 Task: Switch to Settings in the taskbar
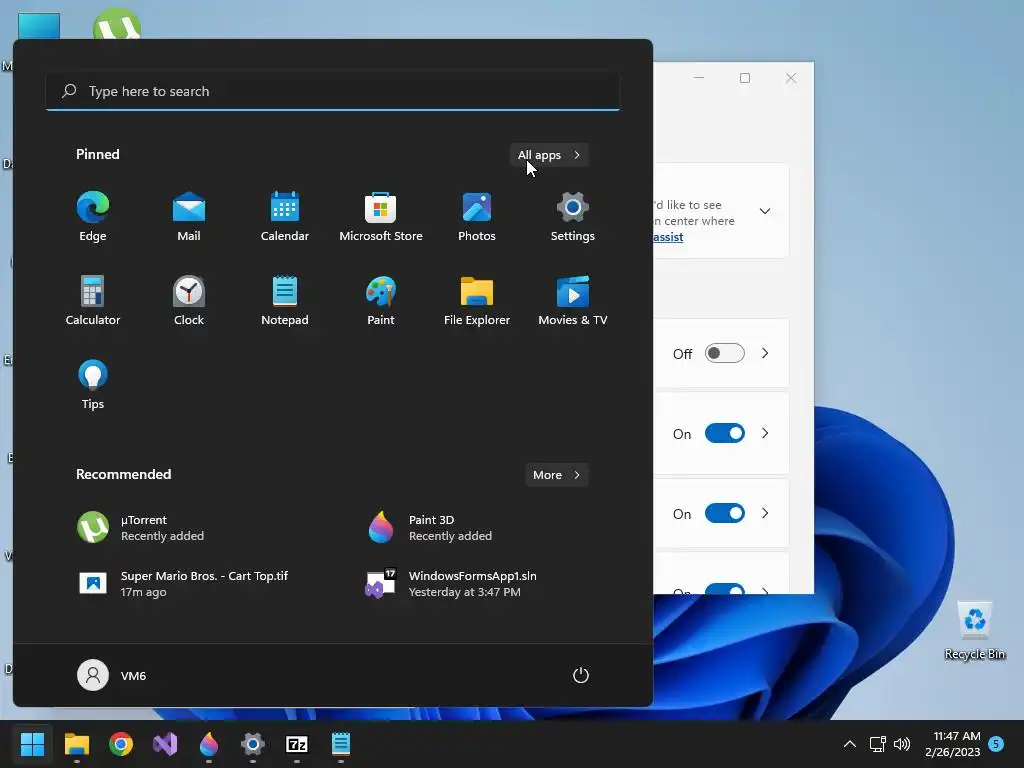click(x=253, y=744)
